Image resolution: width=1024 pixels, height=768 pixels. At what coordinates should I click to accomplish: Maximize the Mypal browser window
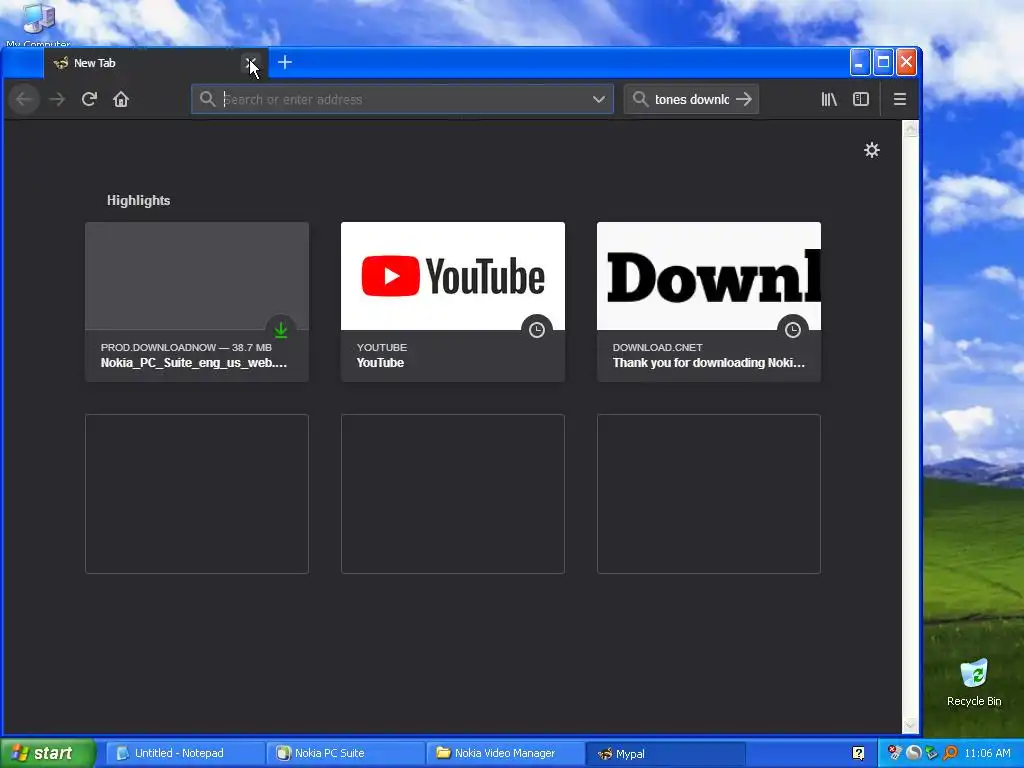(x=883, y=63)
